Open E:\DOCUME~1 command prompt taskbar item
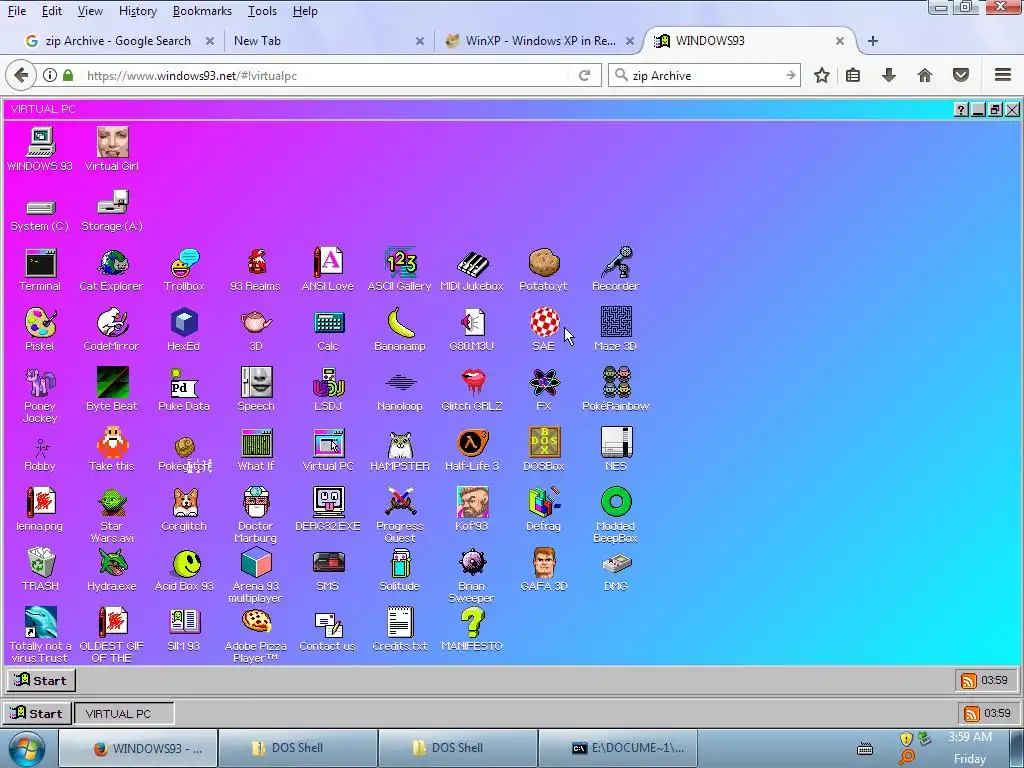 click(x=618, y=748)
